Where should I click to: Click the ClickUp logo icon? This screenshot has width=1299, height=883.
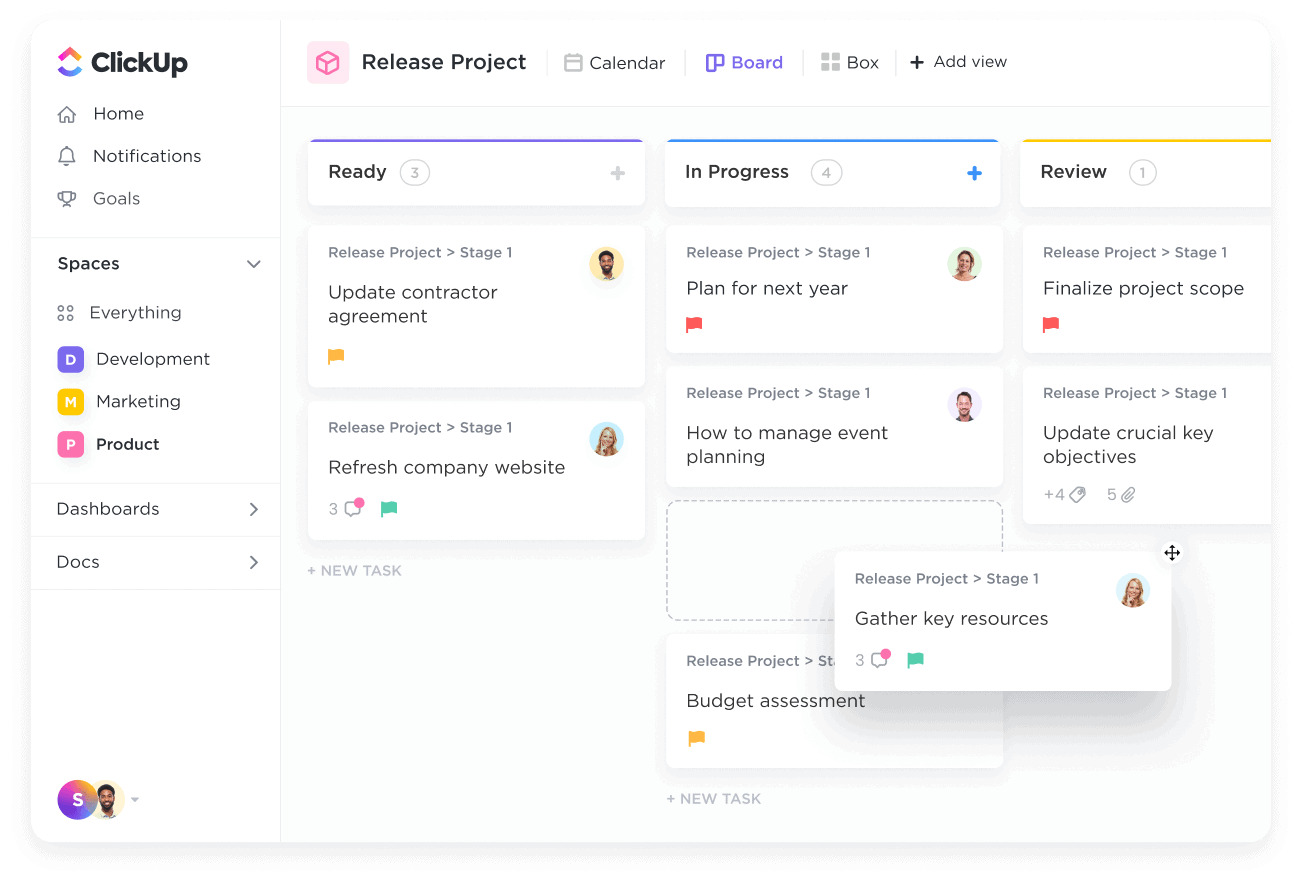click(70, 62)
